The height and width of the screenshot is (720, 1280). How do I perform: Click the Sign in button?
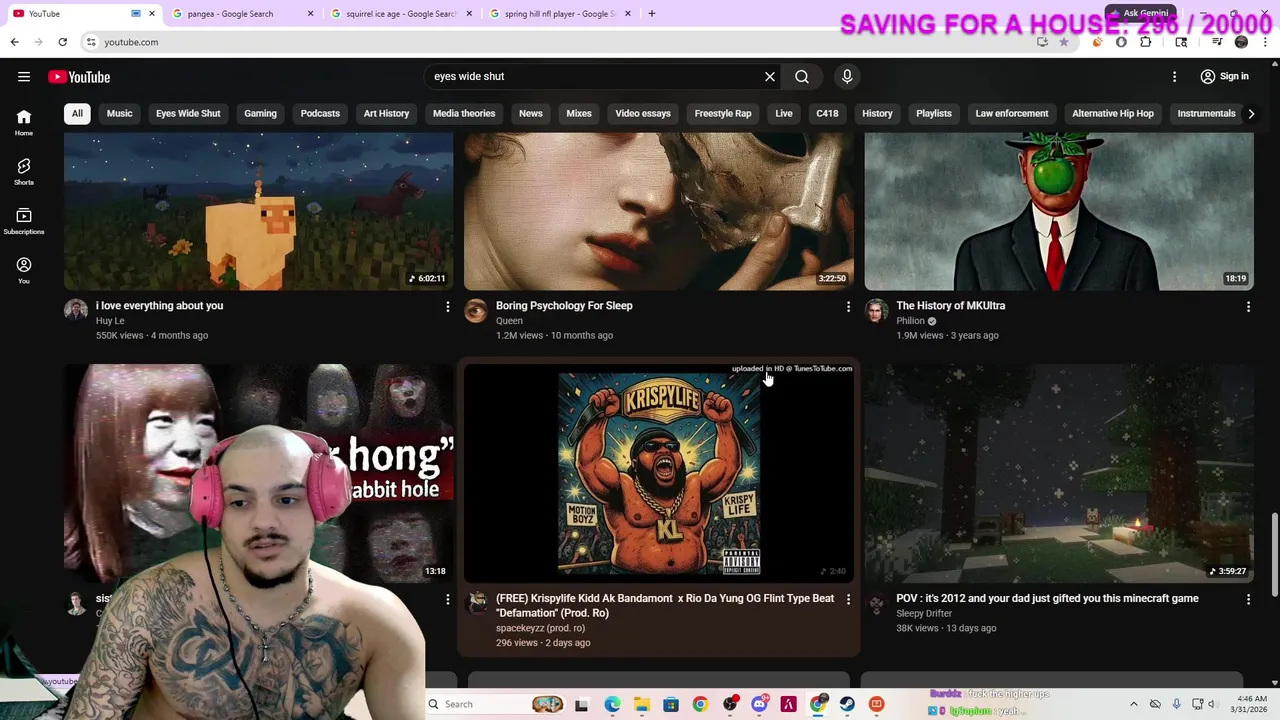pos(1225,76)
